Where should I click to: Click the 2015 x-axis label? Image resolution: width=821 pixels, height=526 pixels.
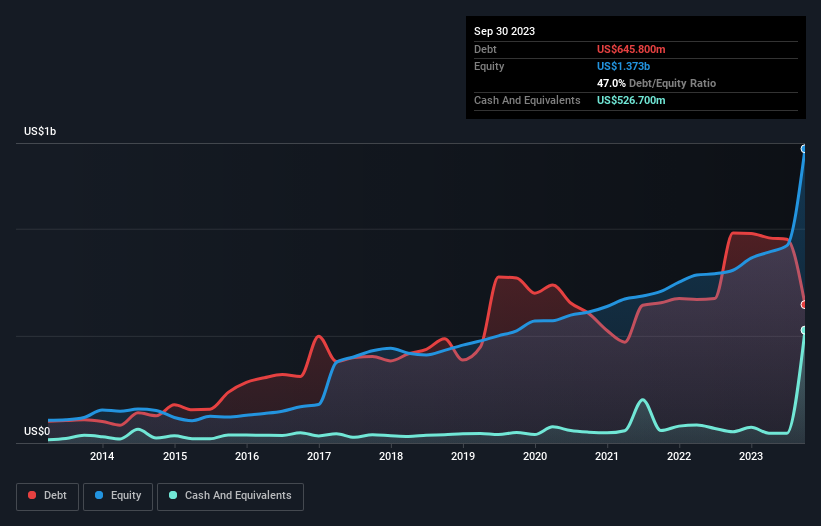(175, 456)
